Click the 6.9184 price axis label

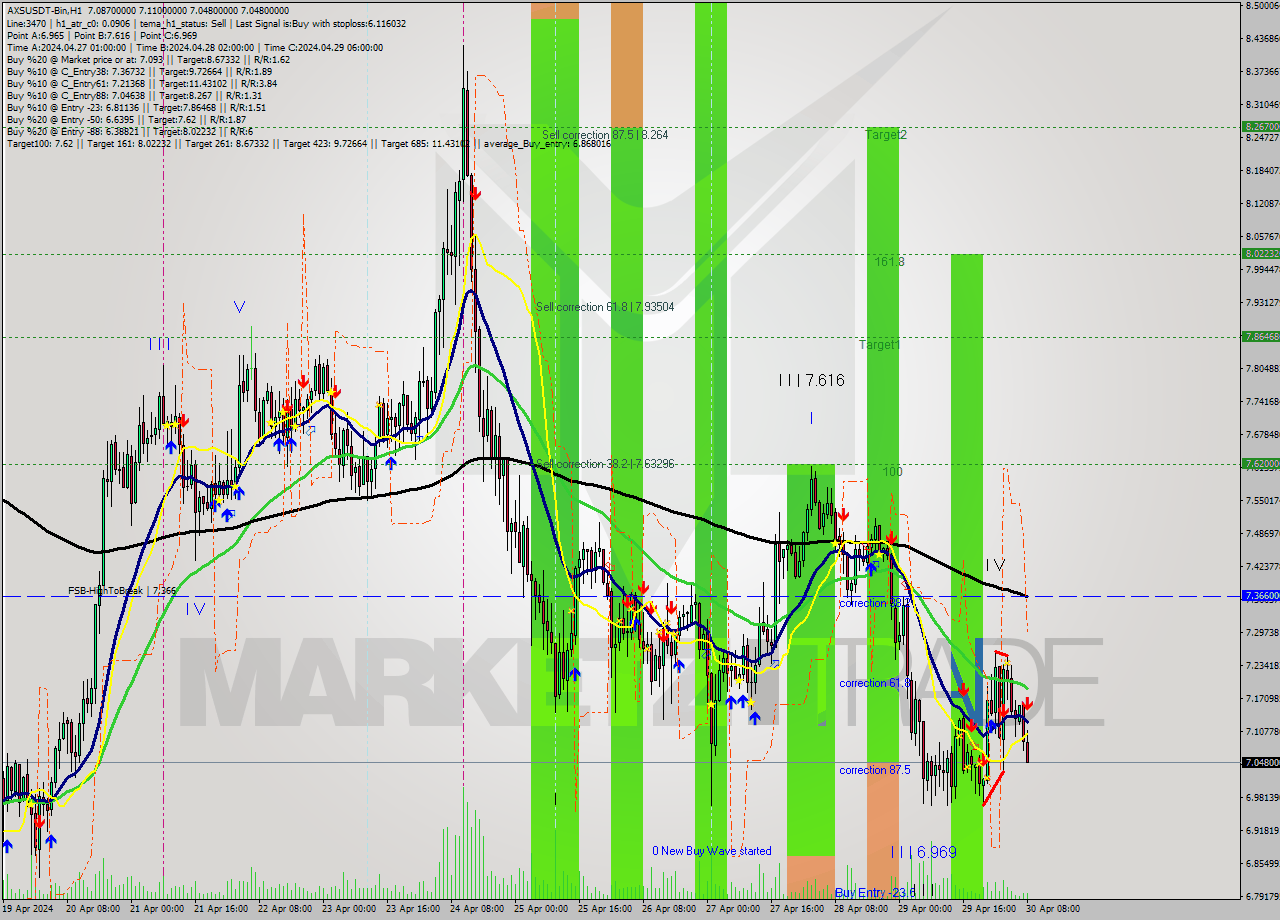point(1262,831)
